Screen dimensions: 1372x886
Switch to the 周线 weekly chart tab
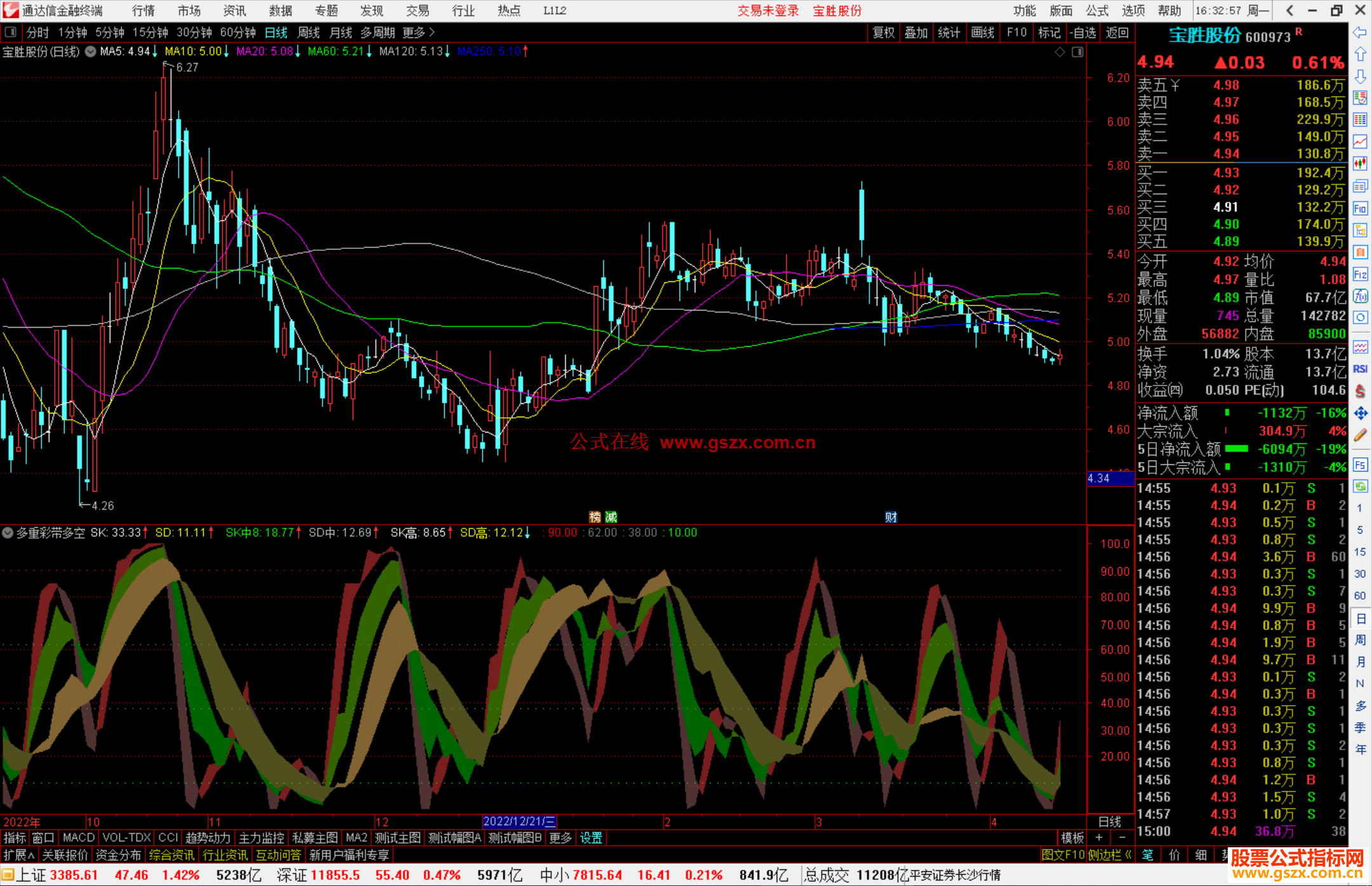pos(309,32)
